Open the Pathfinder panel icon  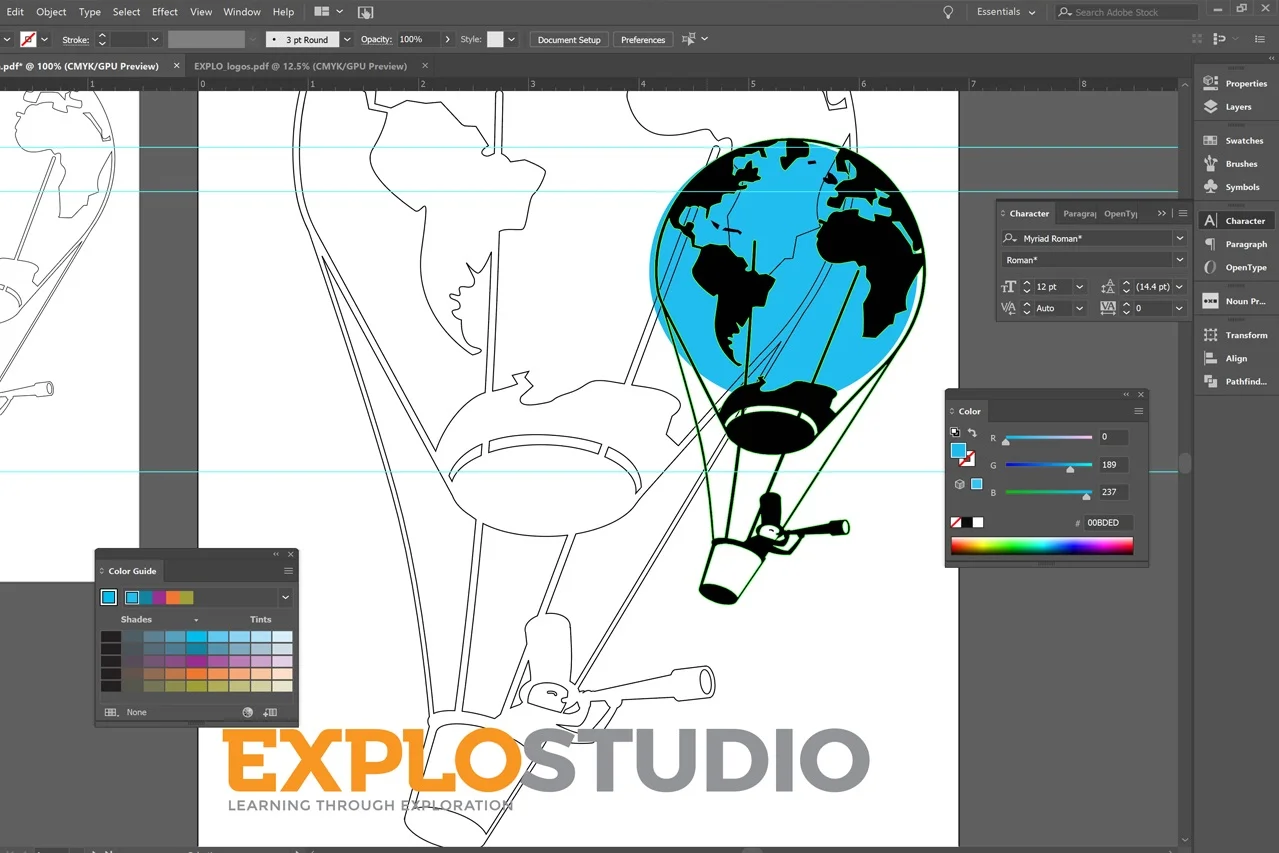[x=1210, y=381]
